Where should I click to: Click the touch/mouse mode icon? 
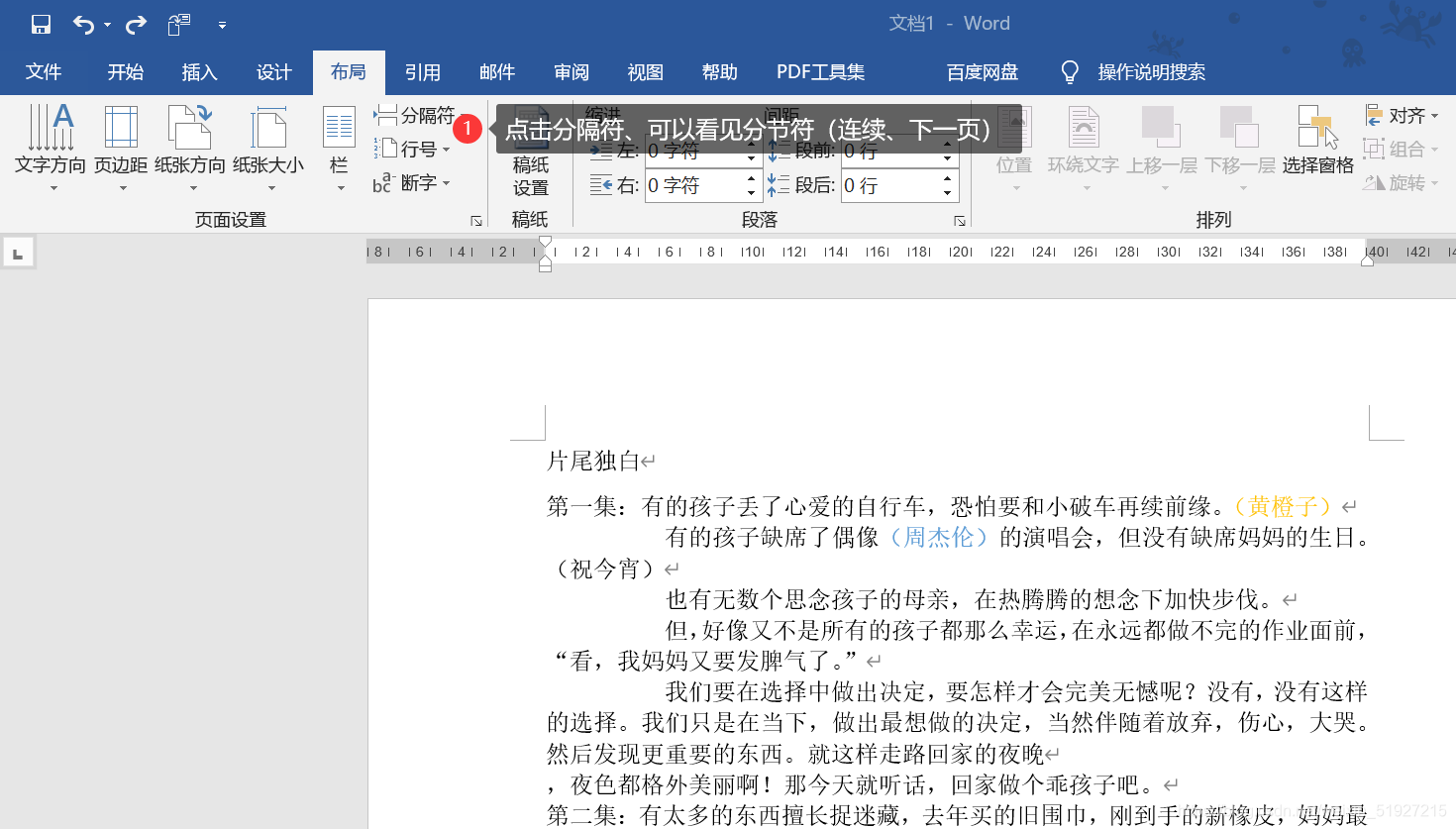click(x=178, y=24)
